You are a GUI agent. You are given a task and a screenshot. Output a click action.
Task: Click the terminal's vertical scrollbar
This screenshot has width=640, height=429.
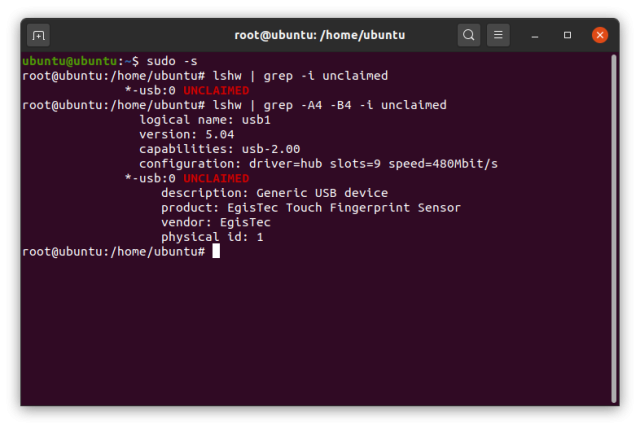[613, 150]
